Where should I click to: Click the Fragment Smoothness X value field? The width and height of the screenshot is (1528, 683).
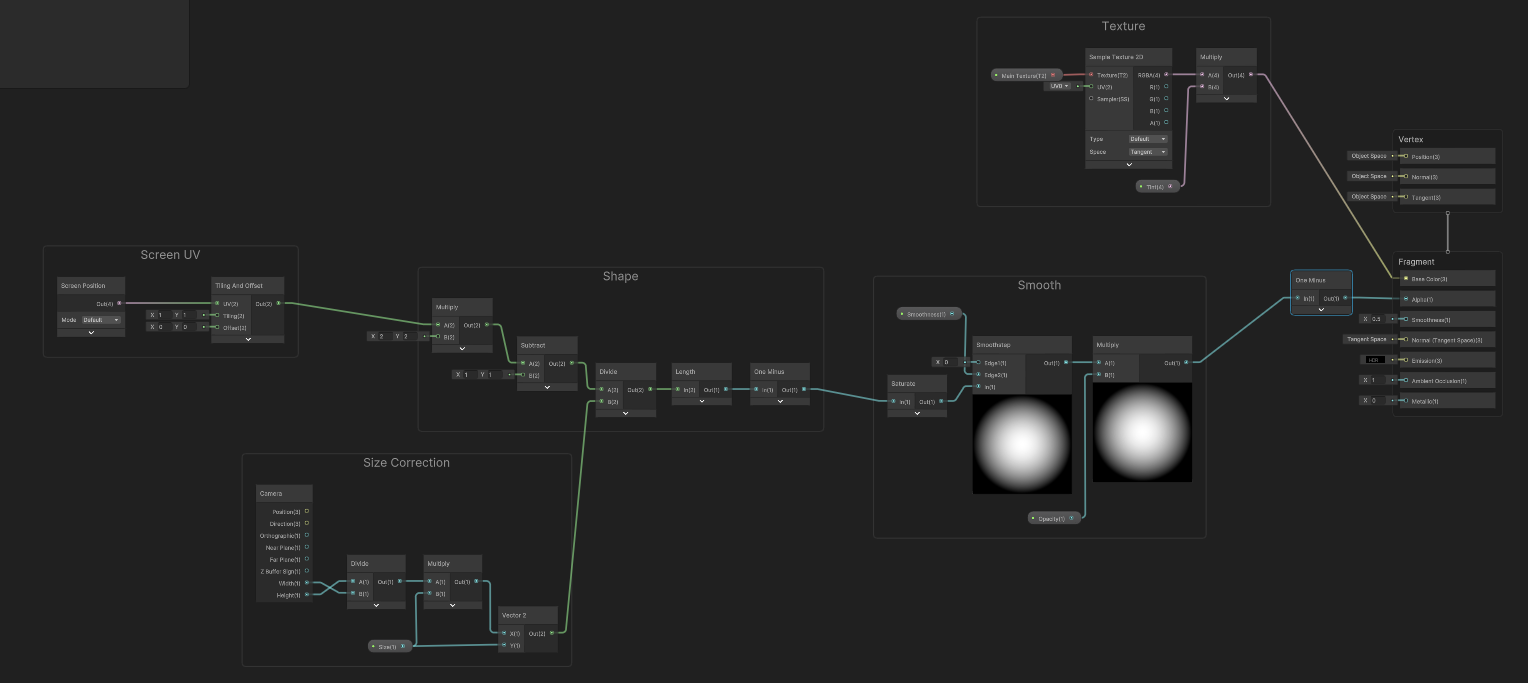[1376, 319]
